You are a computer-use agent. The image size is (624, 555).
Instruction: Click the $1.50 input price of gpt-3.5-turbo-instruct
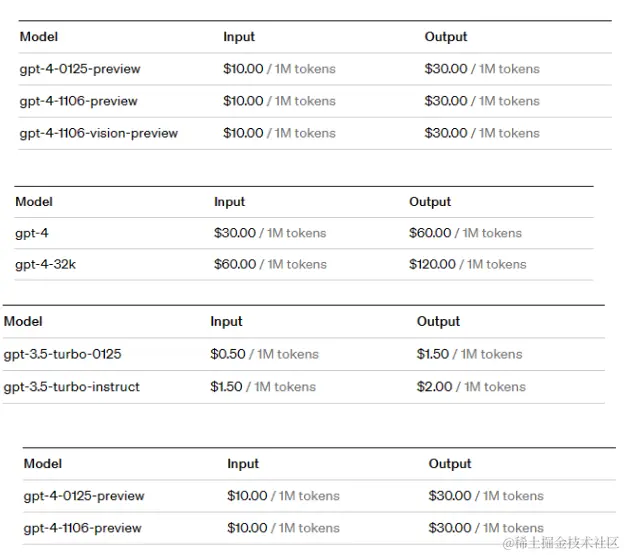coord(227,386)
